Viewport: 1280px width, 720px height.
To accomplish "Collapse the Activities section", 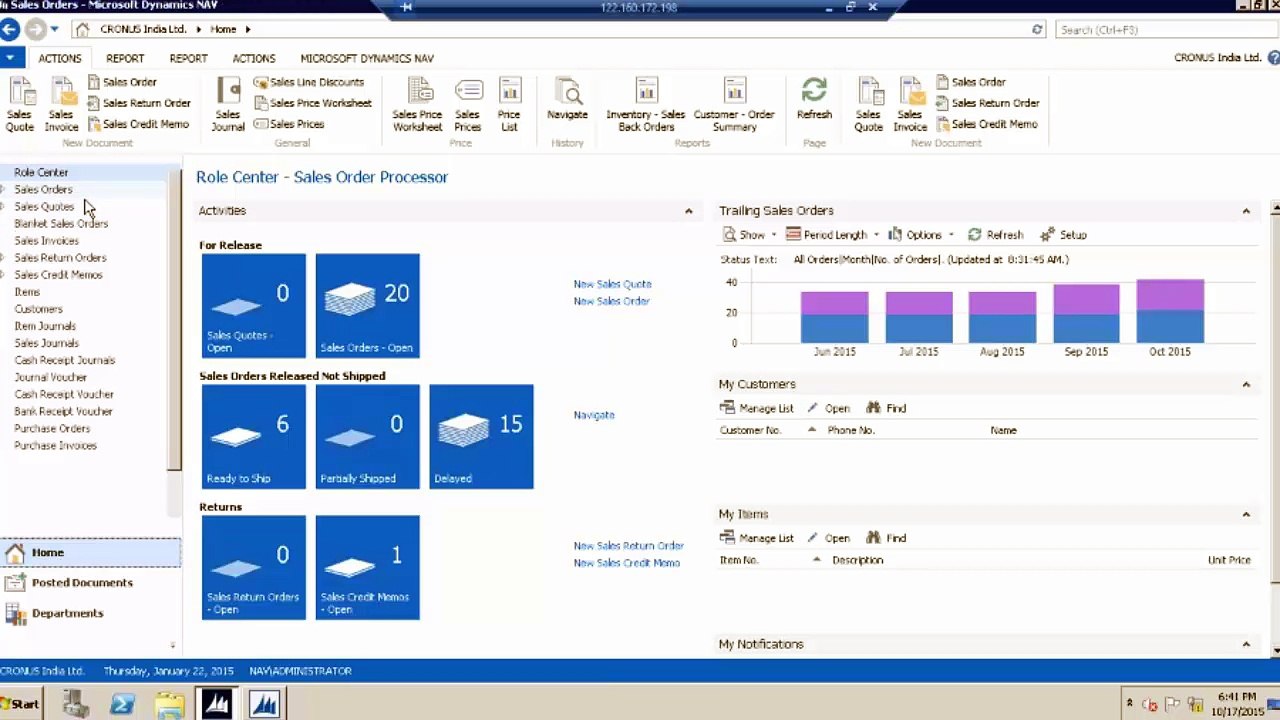I will [688, 211].
